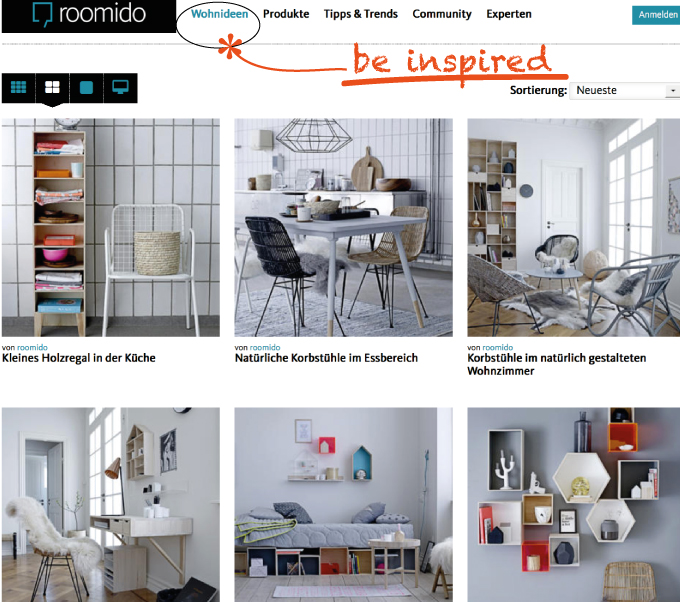Switch to small grid view icon
The height and width of the screenshot is (602, 680).
click(18, 88)
